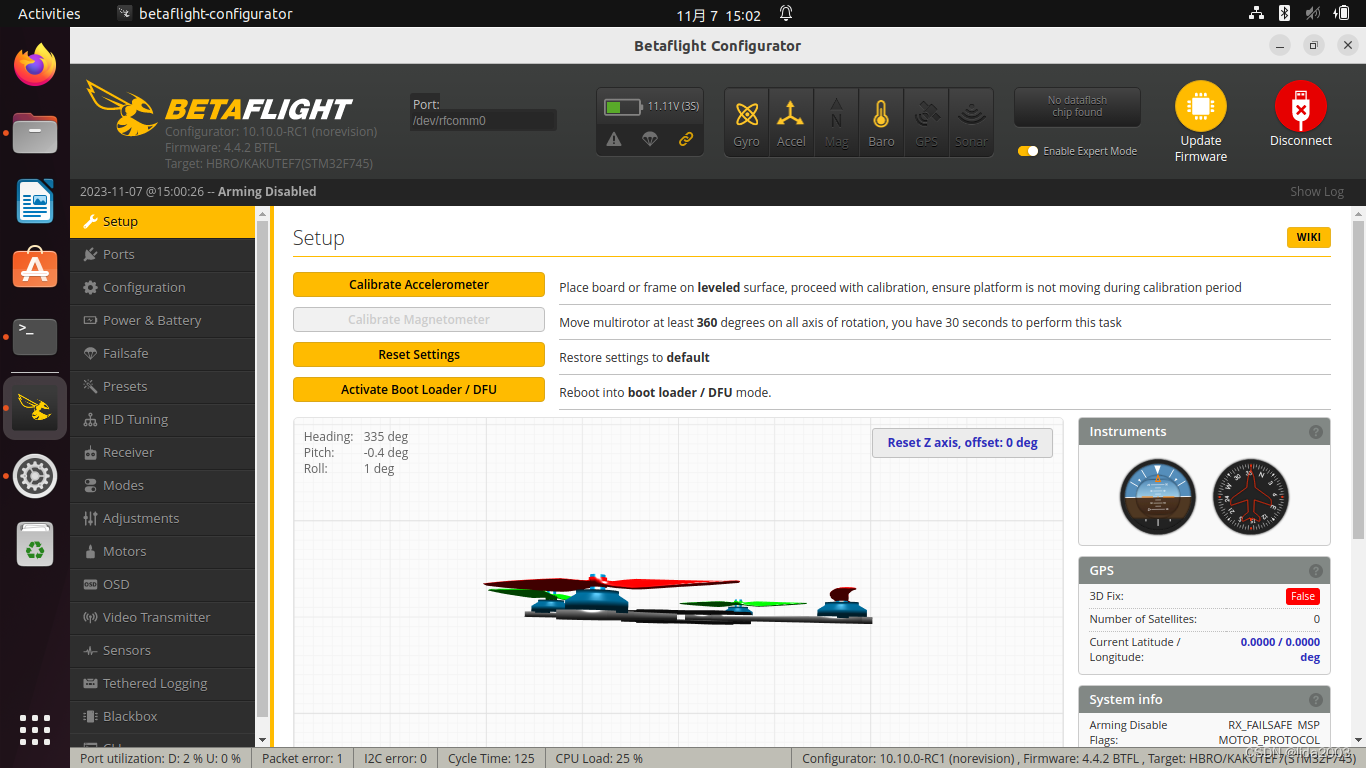Click Reset Settings button
The width and height of the screenshot is (1366, 768).
(419, 355)
